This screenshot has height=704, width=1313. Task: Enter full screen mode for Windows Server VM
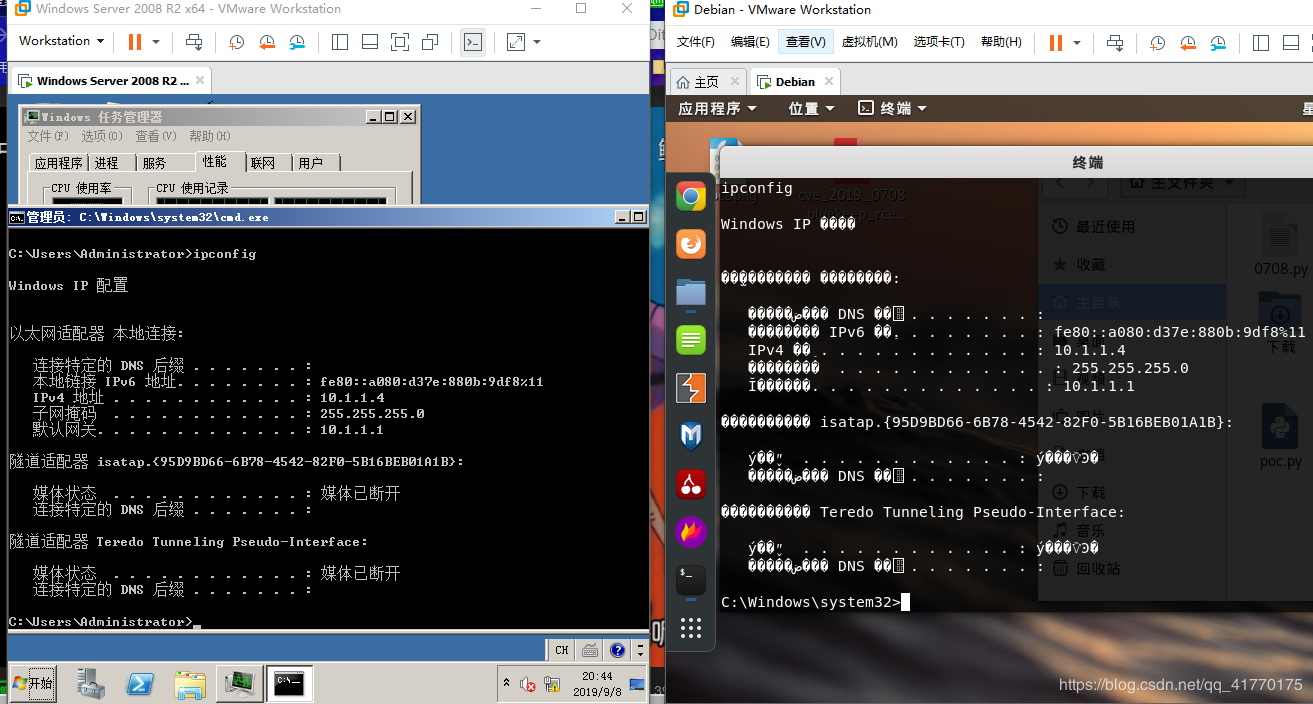(x=400, y=42)
